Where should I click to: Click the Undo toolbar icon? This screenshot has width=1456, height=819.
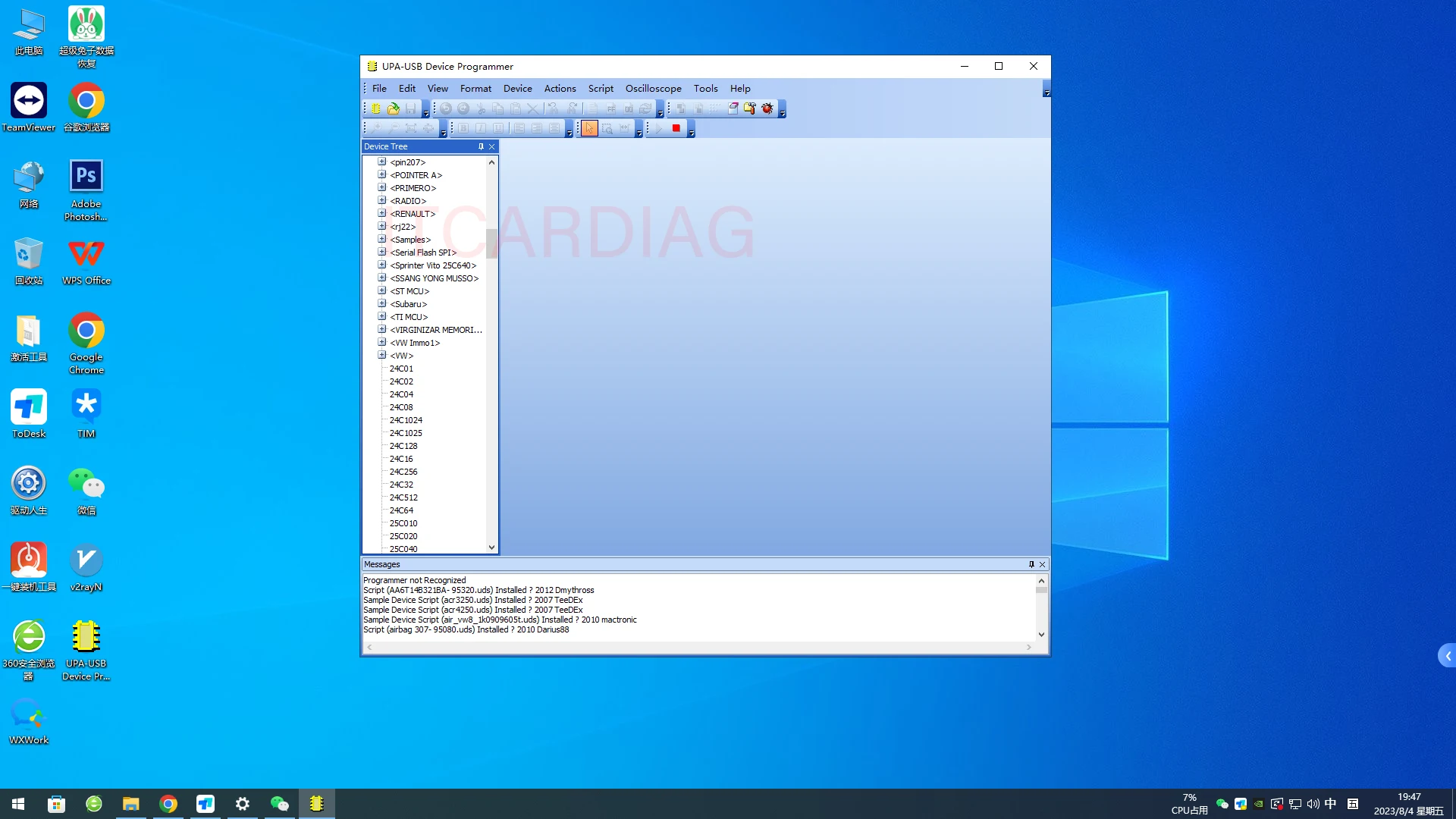446,108
